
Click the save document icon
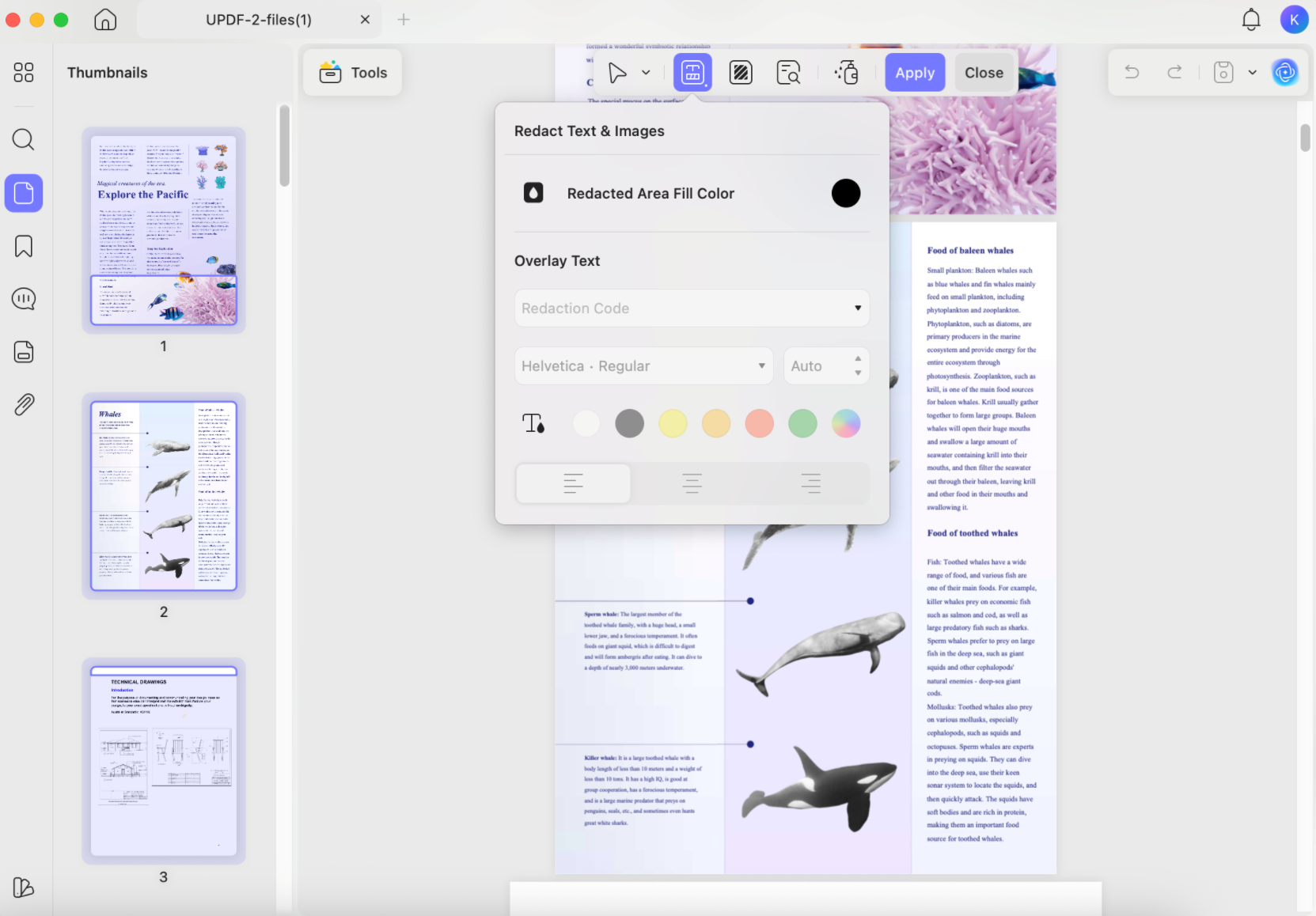pyautogui.click(x=1223, y=73)
